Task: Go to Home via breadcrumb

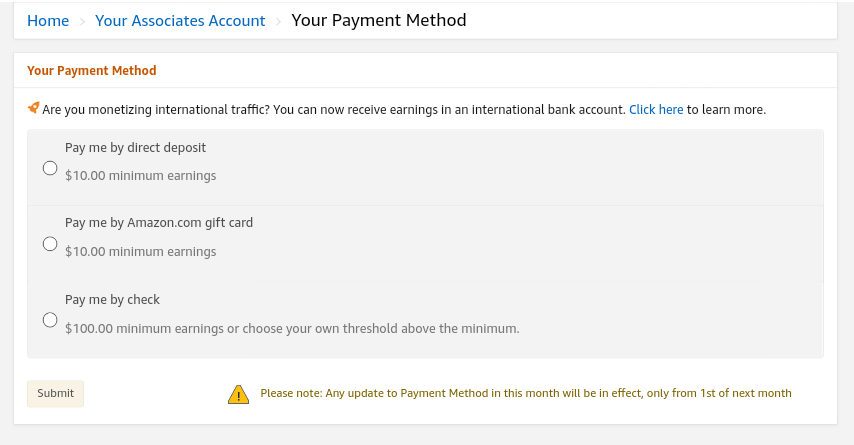Action: [48, 20]
